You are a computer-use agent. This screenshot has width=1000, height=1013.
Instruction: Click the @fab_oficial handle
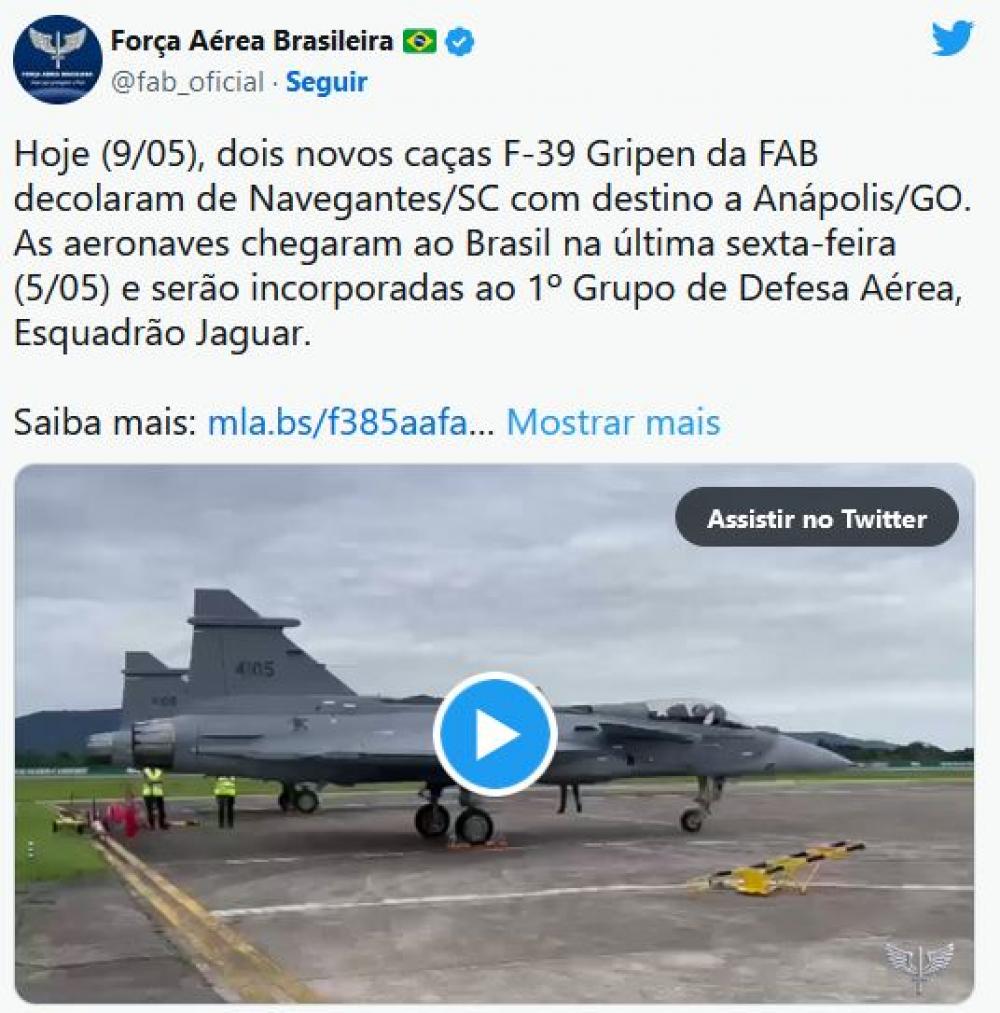pos(187,82)
